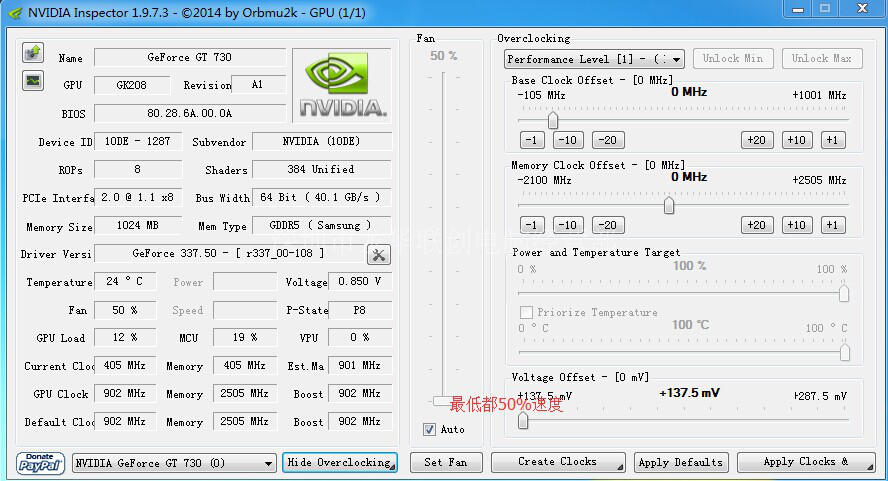Click the Base Clock Offset slider handle
The width and height of the screenshot is (888, 481).
pos(553,120)
